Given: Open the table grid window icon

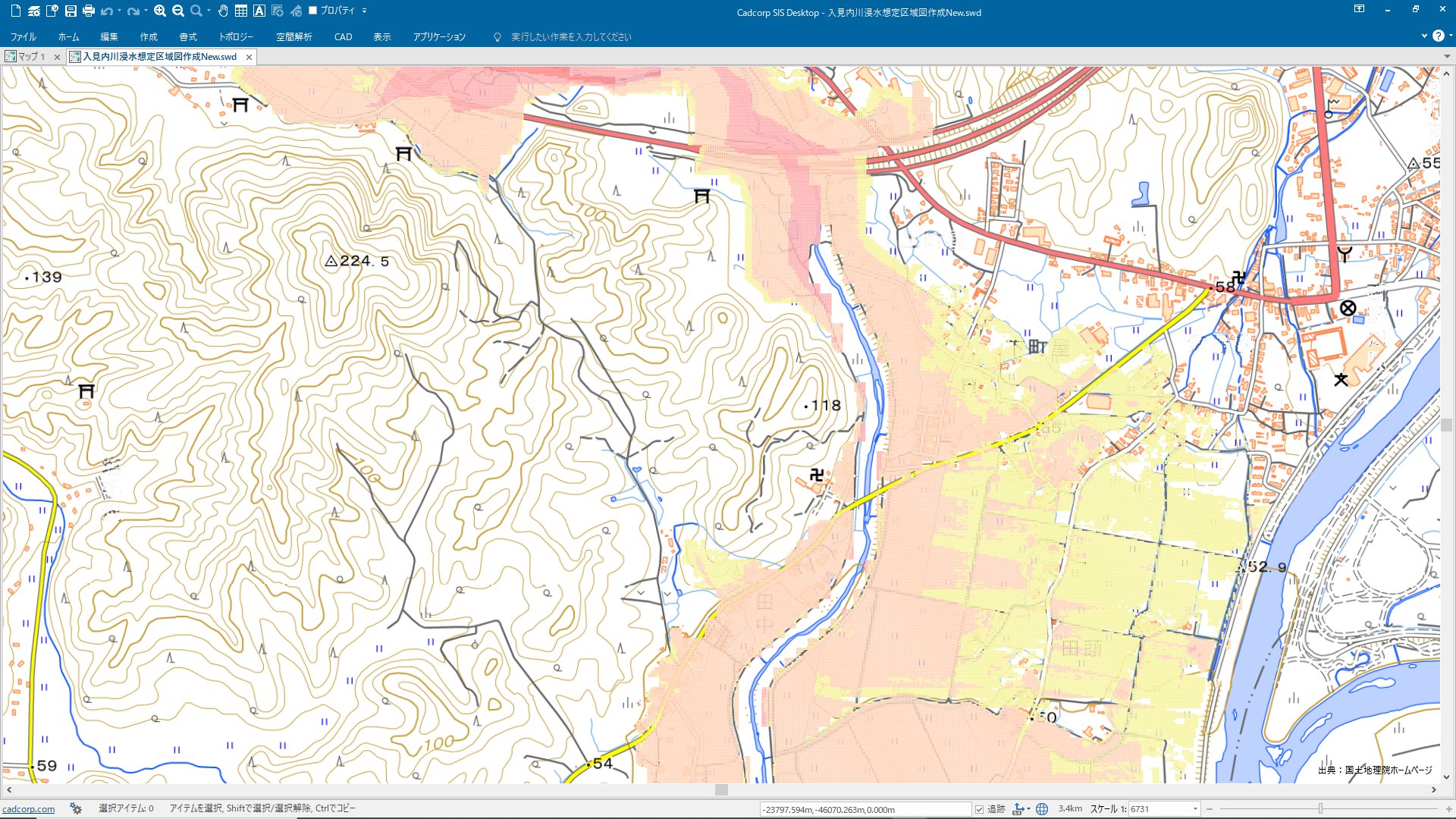Looking at the screenshot, I should (x=241, y=11).
